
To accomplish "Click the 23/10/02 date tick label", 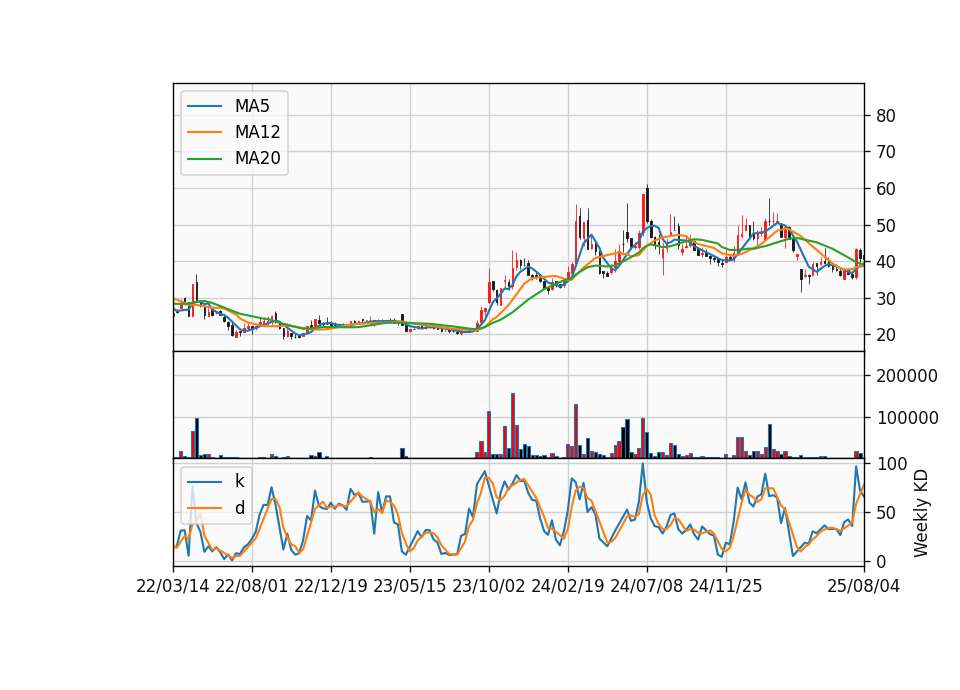I will tap(489, 586).
